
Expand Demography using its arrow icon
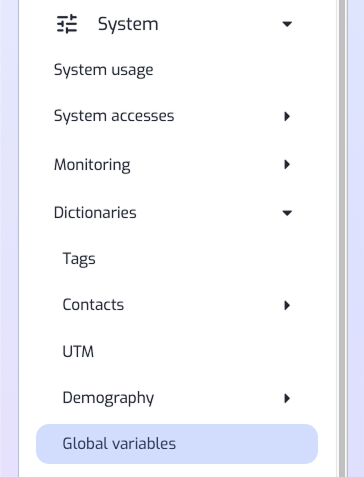287,398
